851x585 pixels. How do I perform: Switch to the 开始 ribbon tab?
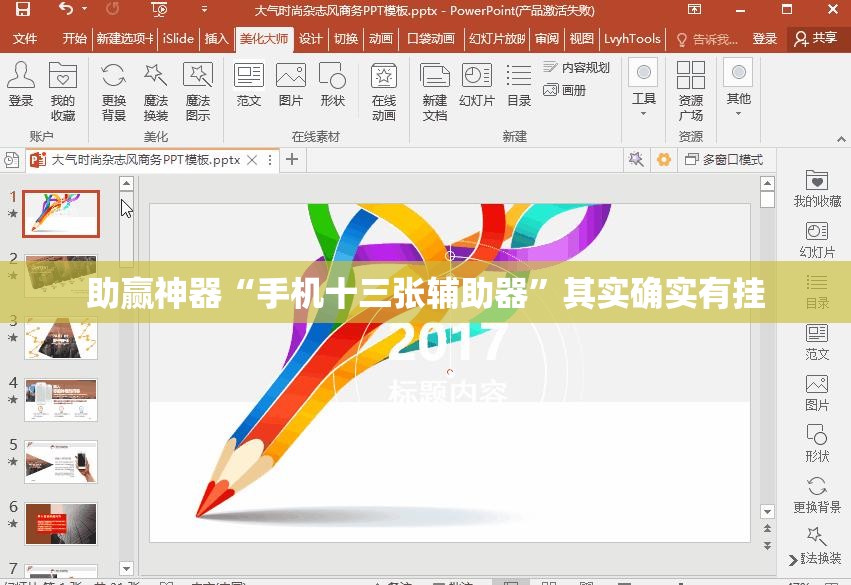click(x=74, y=39)
